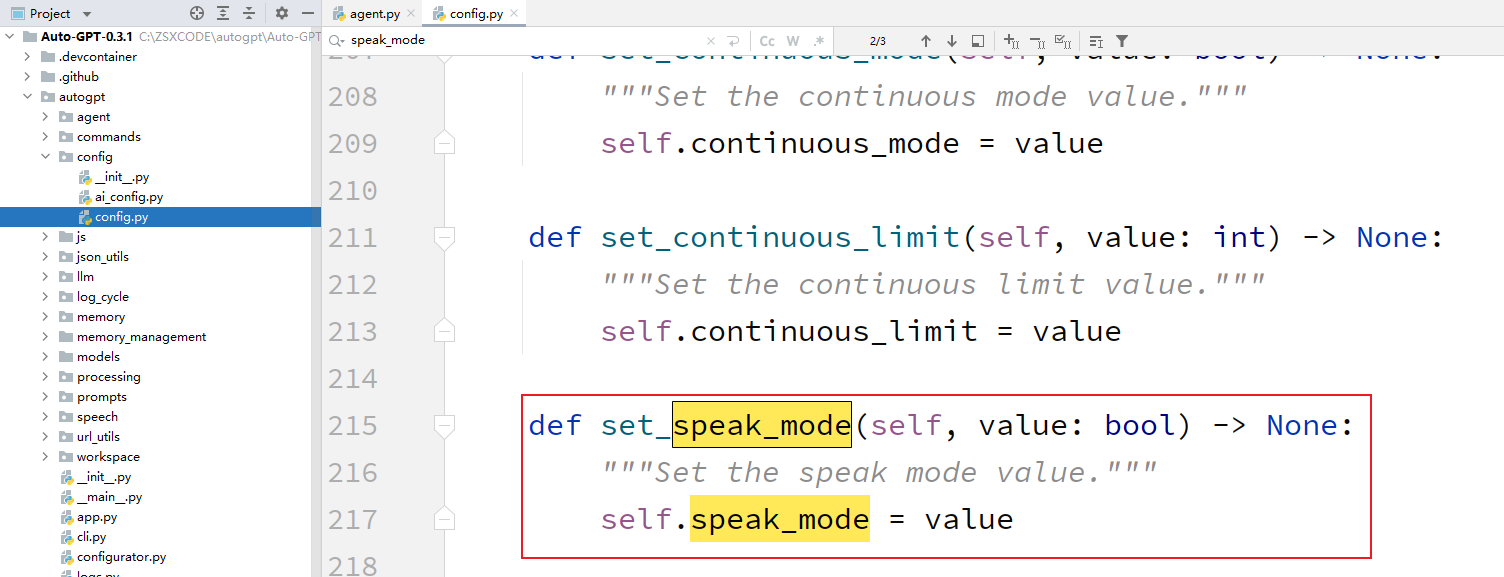The height and width of the screenshot is (577, 1504).
Task: Click the speak_mode search input field
Action: pos(525,41)
